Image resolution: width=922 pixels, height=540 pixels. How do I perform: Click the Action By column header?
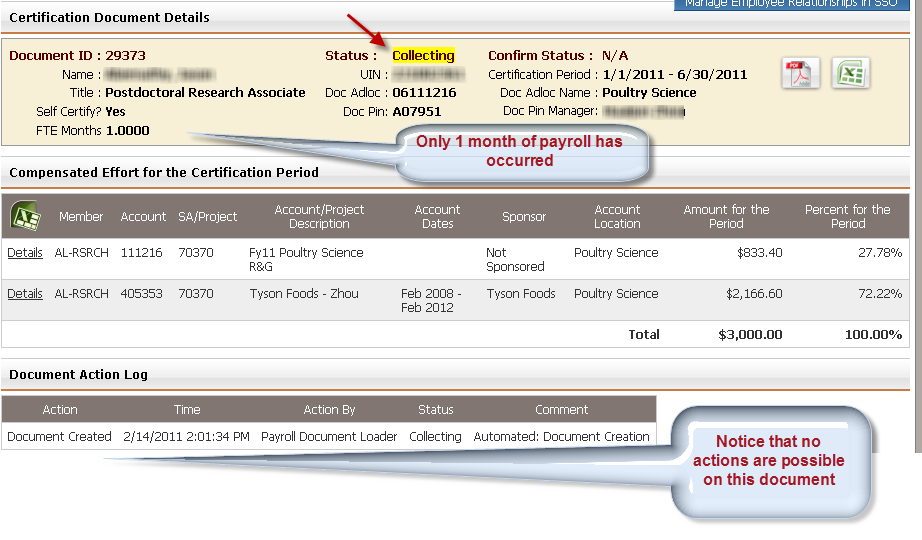point(329,410)
